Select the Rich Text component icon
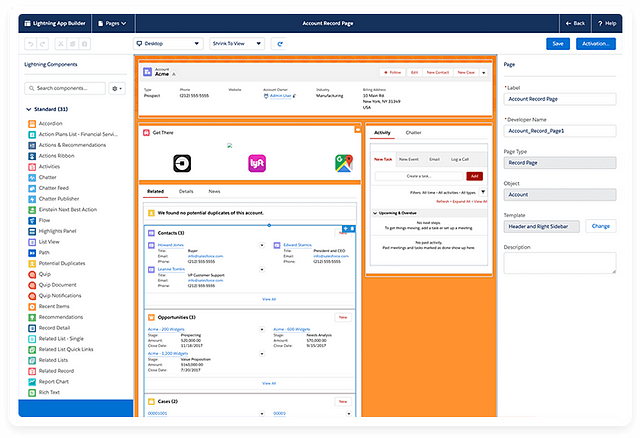Image resolution: width=640 pixels, height=438 pixels. click(x=32, y=393)
